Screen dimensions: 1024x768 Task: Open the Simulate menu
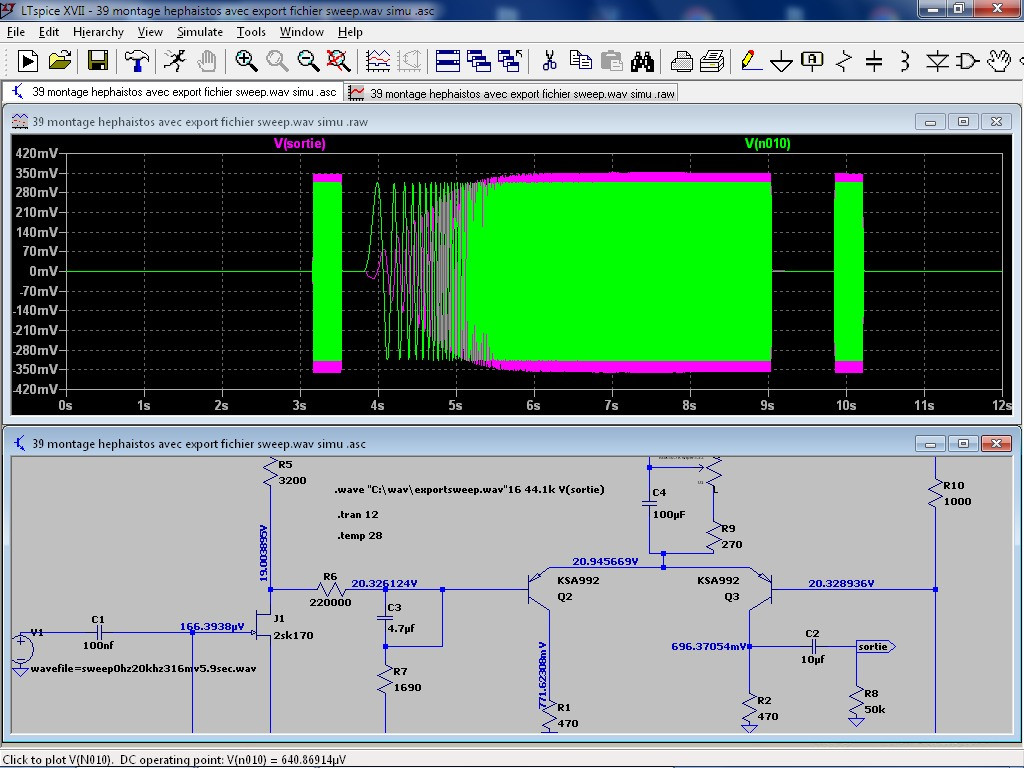tap(200, 32)
